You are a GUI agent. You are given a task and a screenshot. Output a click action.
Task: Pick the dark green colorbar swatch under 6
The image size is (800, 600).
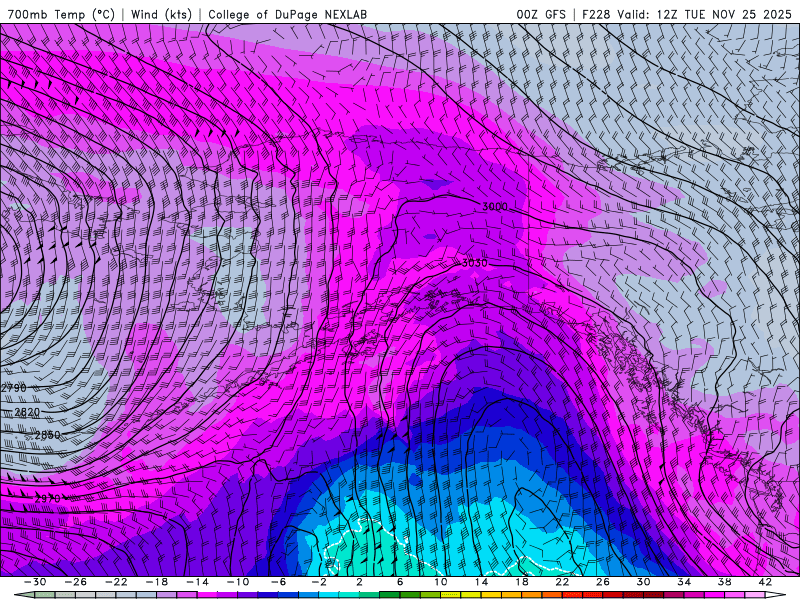390,595
